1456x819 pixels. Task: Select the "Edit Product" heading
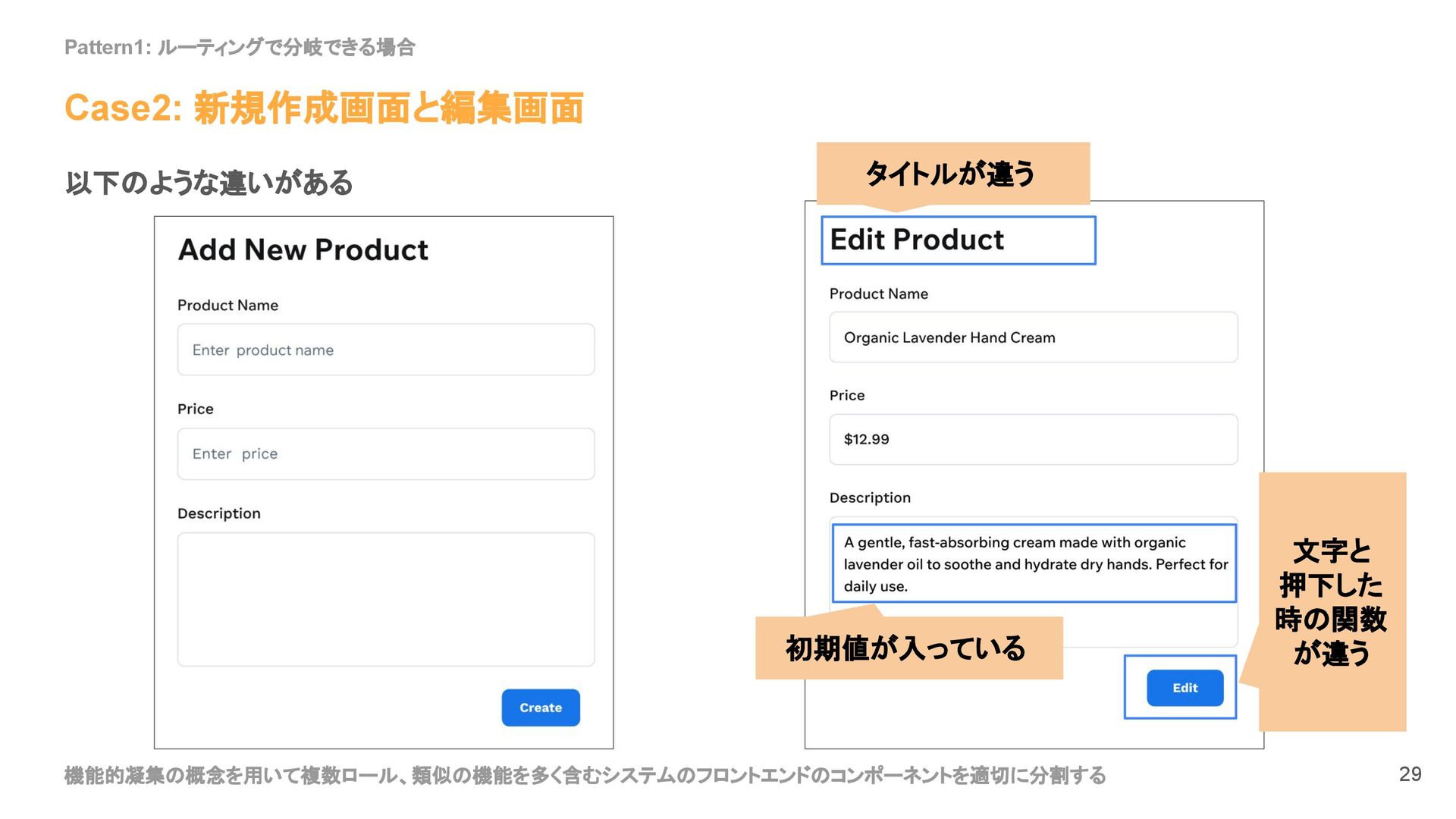click(917, 240)
